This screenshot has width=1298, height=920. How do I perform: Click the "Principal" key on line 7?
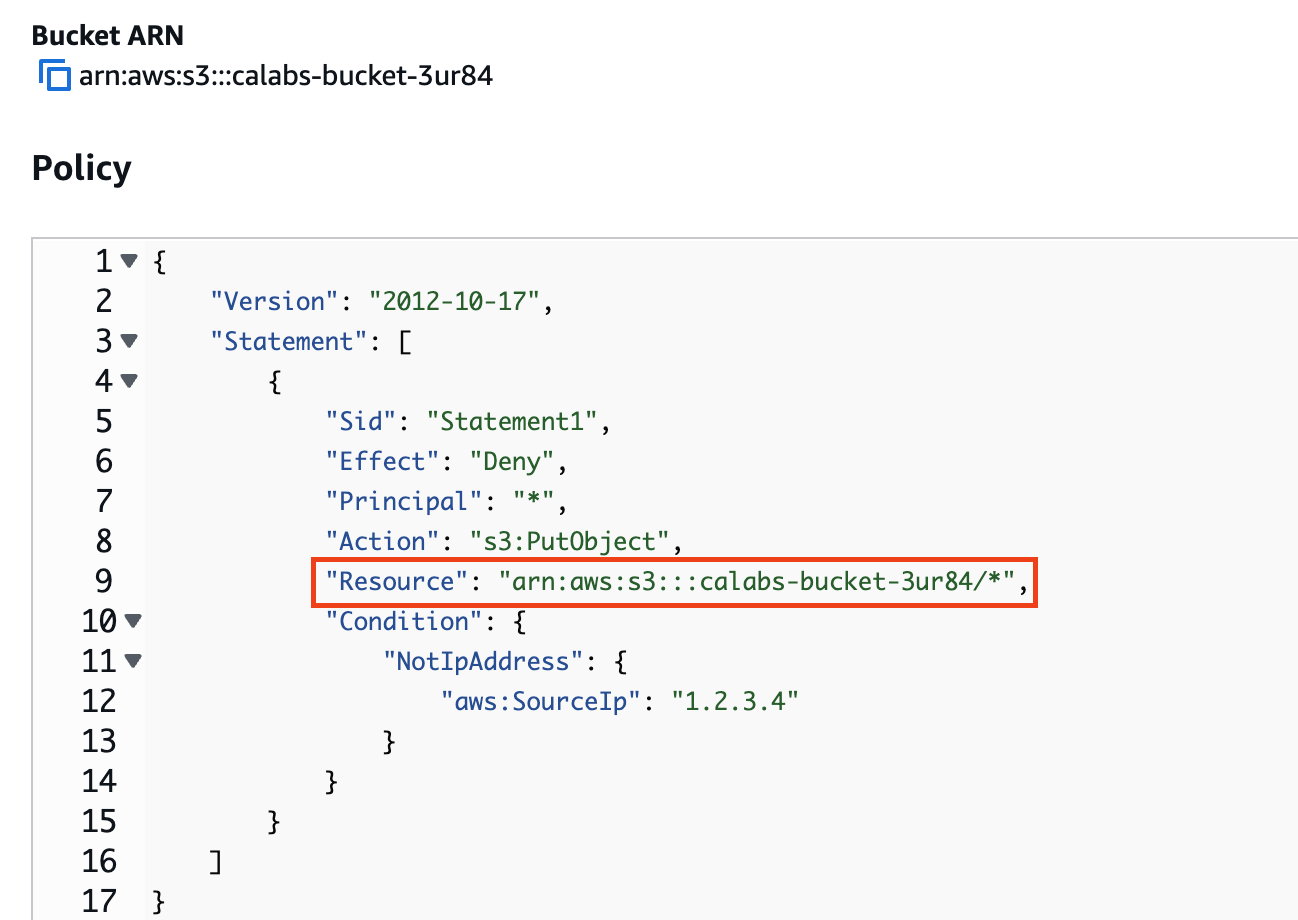405,501
